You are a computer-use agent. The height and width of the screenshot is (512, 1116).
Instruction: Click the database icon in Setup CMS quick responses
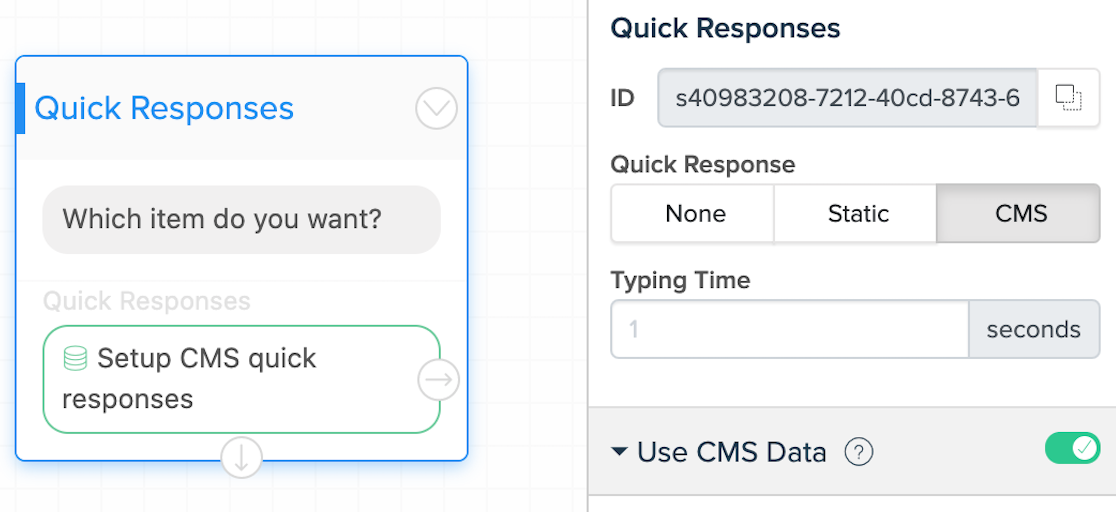click(x=75, y=358)
